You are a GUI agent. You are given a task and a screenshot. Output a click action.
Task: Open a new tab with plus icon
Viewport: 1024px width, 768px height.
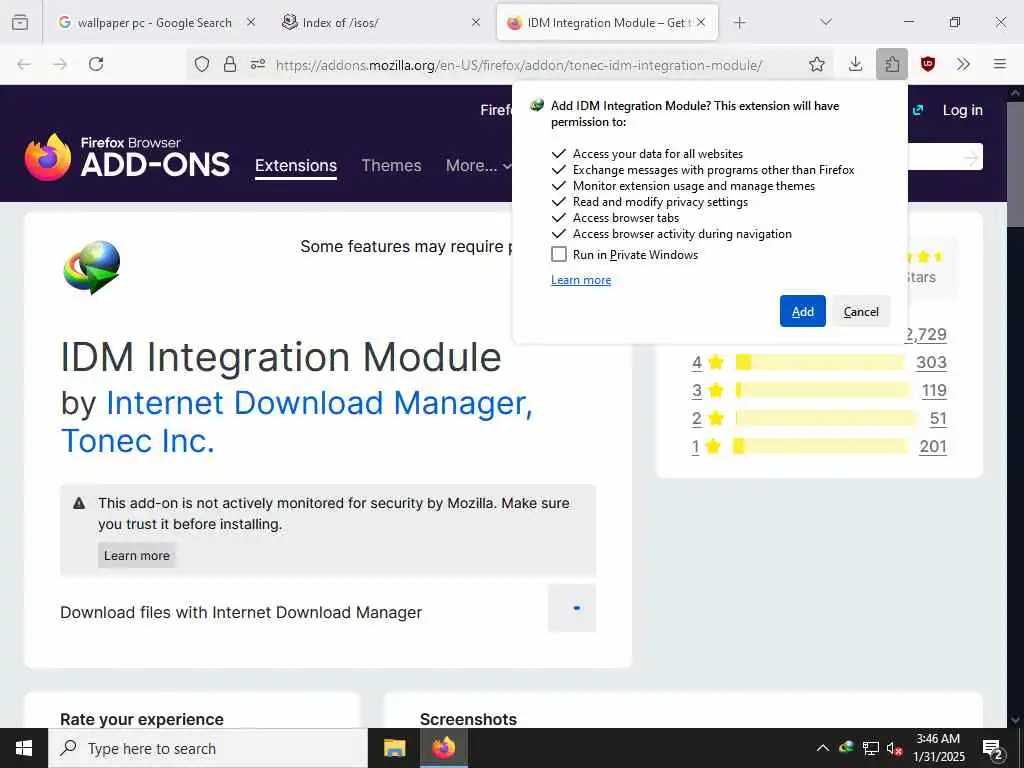[x=739, y=23]
